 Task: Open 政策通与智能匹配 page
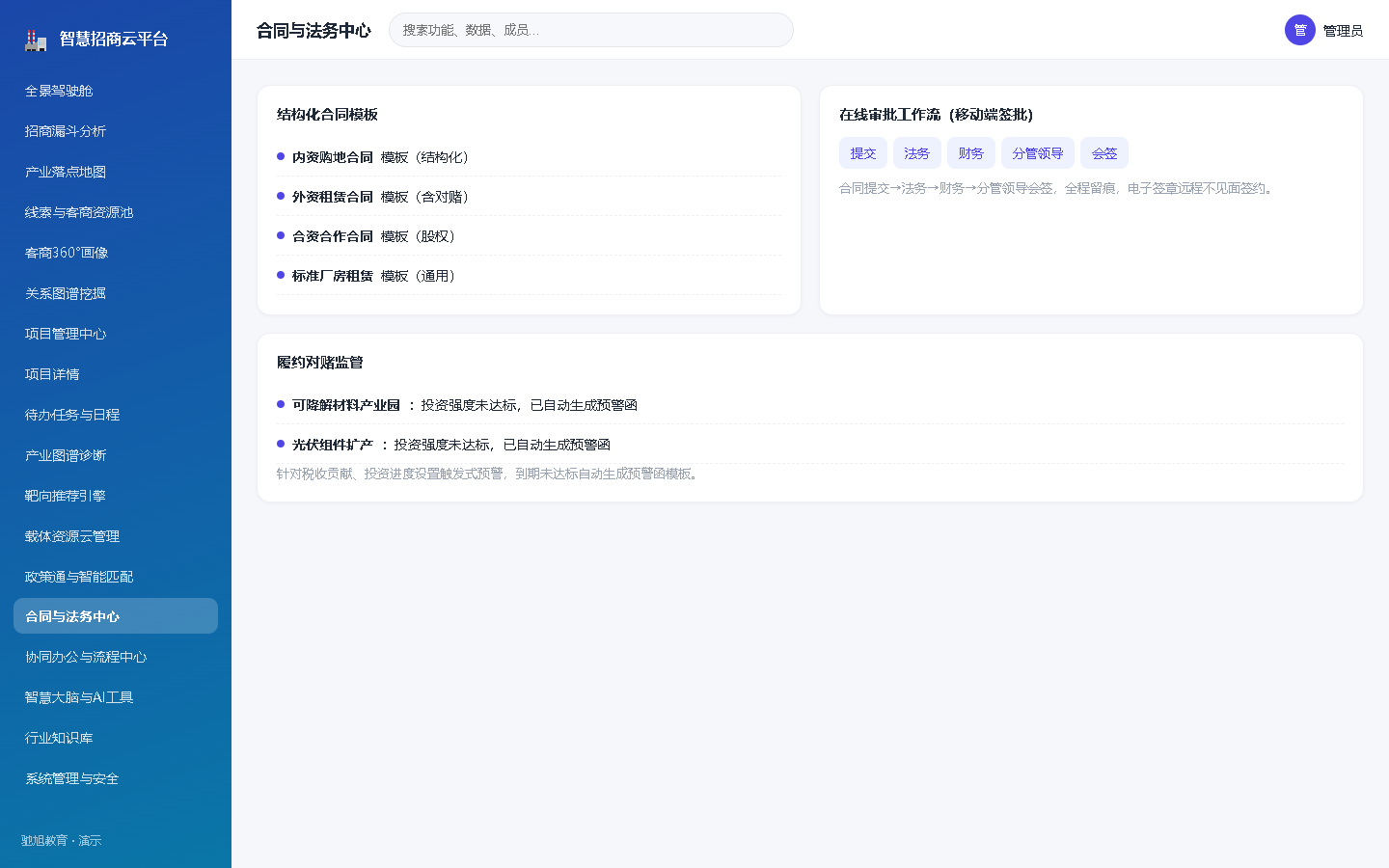(x=116, y=577)
